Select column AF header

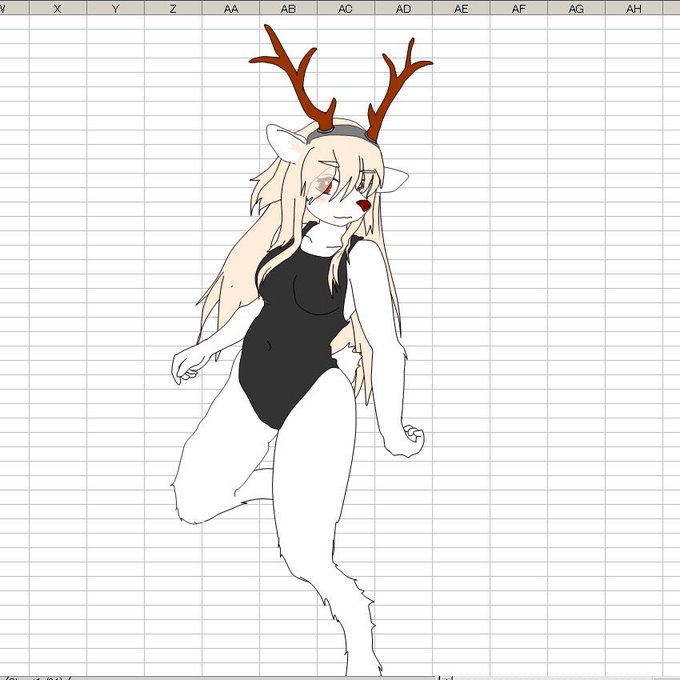519,8
